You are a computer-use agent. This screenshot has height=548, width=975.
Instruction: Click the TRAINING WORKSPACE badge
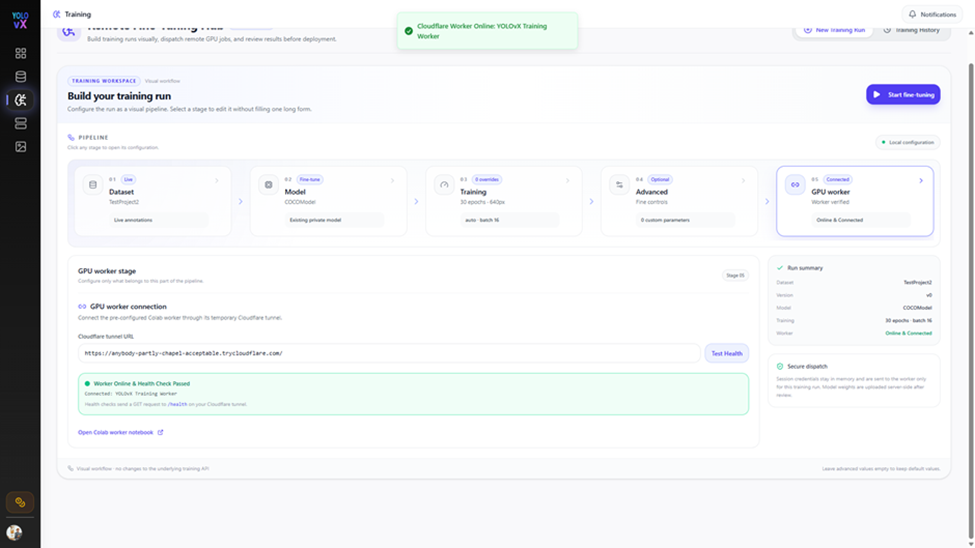(x=104, y=81)
